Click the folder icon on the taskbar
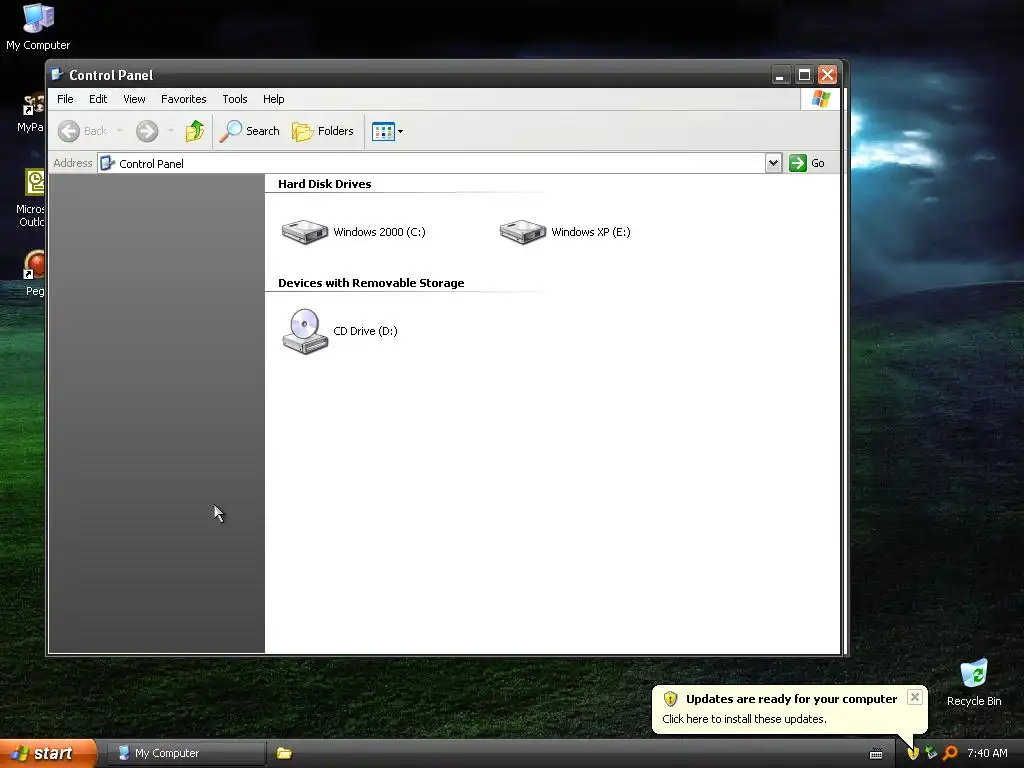 tap(284, 754)
